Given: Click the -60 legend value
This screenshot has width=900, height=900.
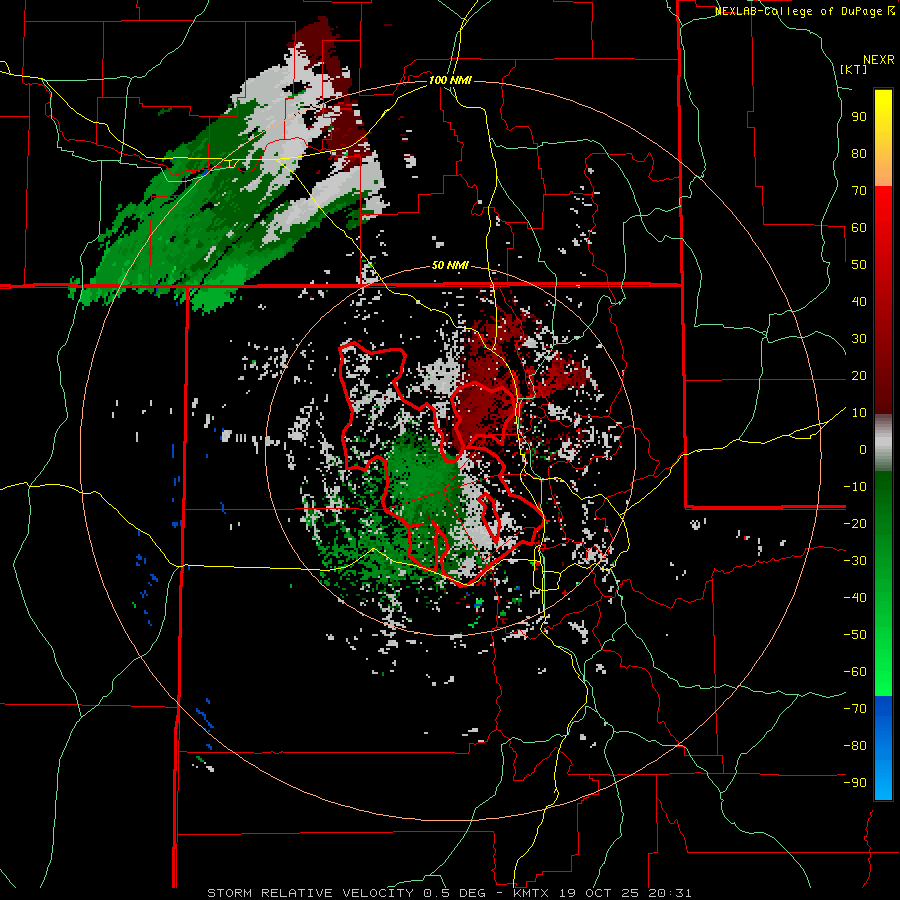Looking at the screenshot, I should [855, 672].
